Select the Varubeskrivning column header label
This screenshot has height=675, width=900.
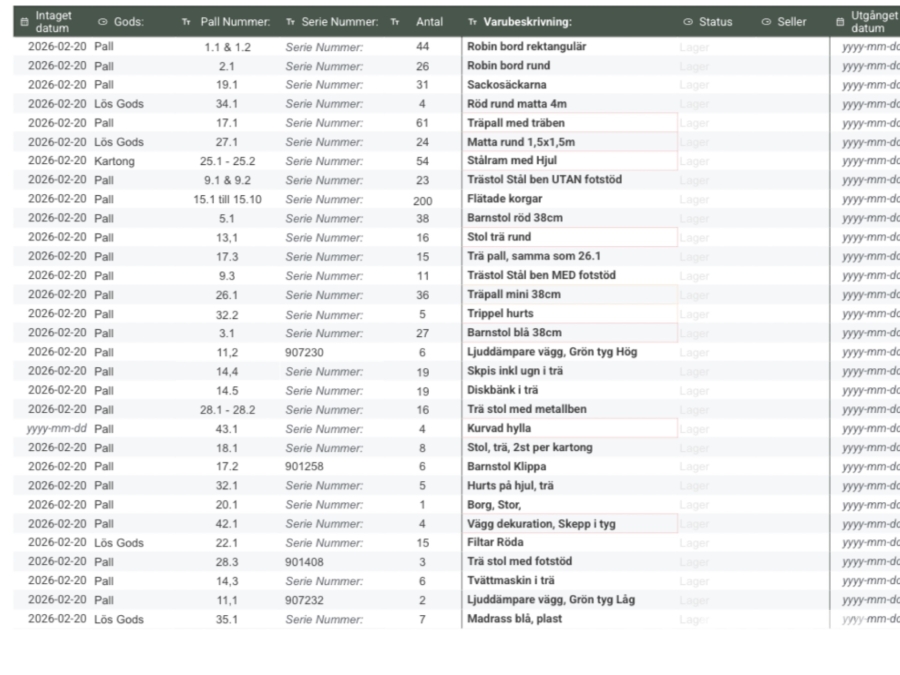click(x=527, y=21)
